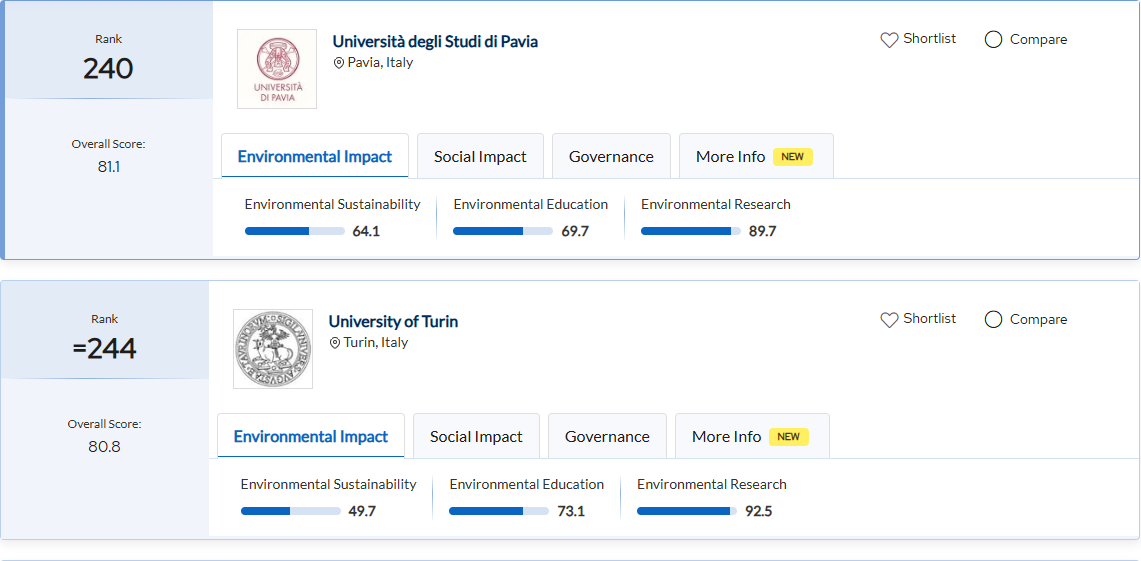1141x561 pixels.
Task: Open More Info tab for Pavia
Action: pos(755,157)
